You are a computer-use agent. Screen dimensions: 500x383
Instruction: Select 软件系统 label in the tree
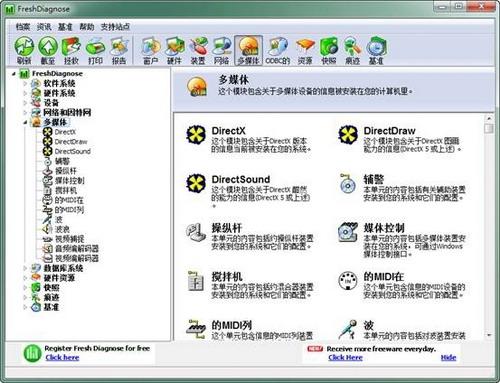coord(59,83)
